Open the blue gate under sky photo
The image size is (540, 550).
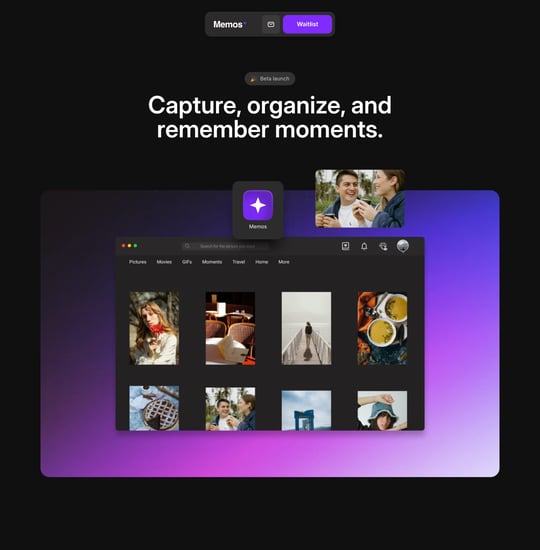306,410
